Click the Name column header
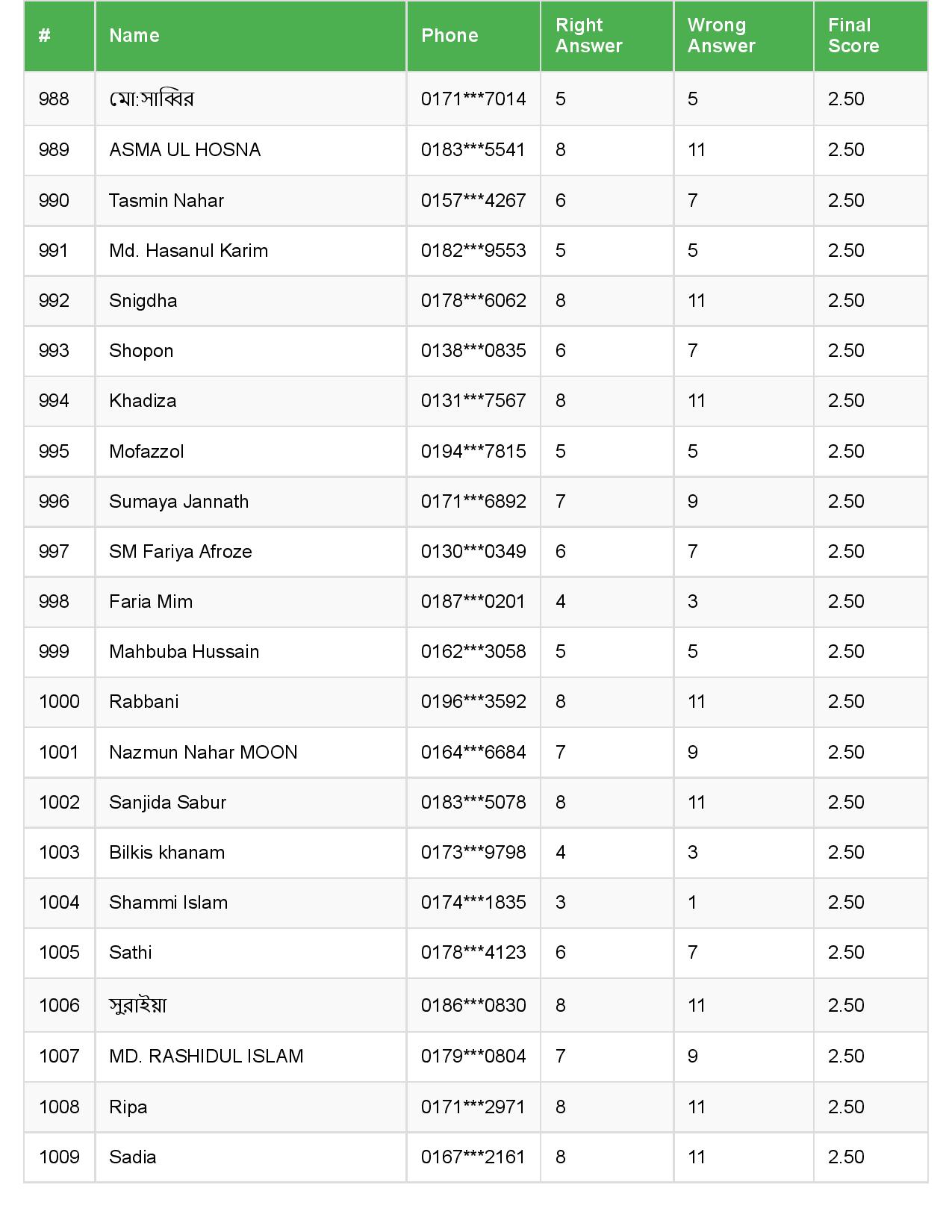The width and height of the screenshot is (952, 1232). 134,36
